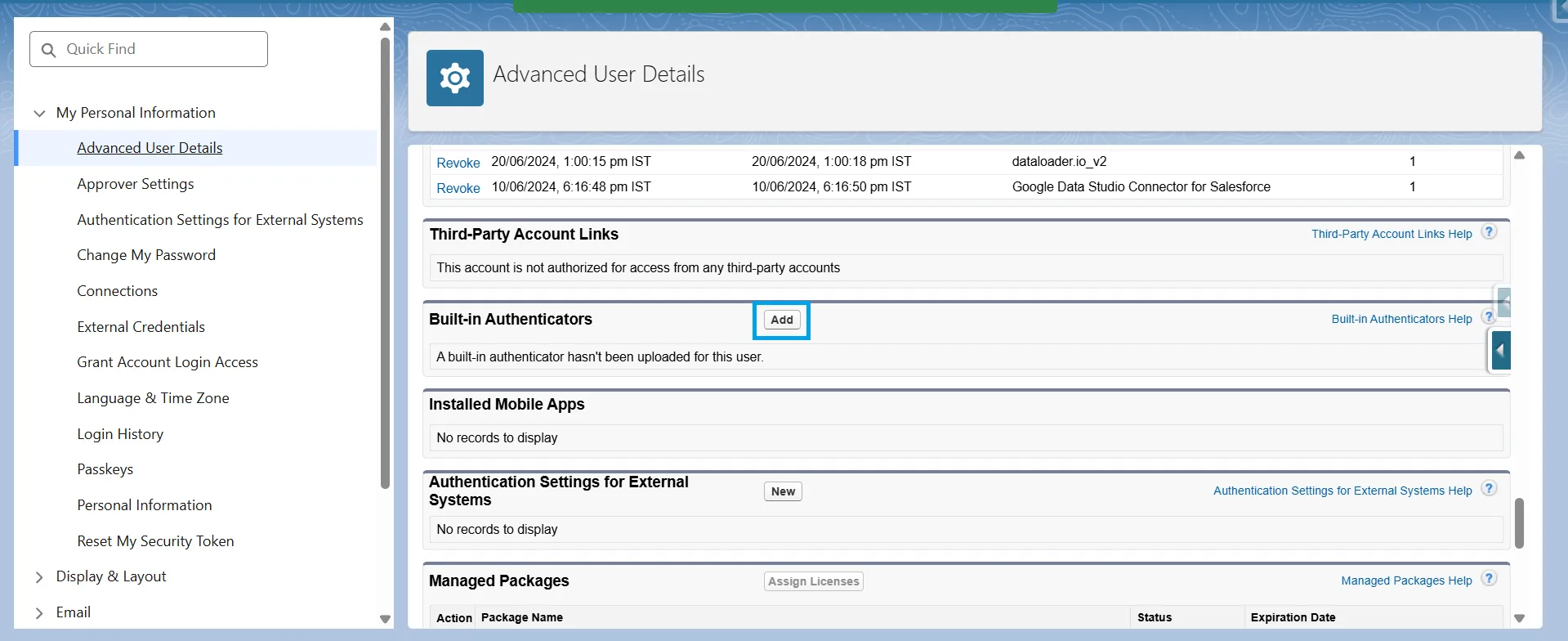Click Assign Licenses button

coord(814,581)
